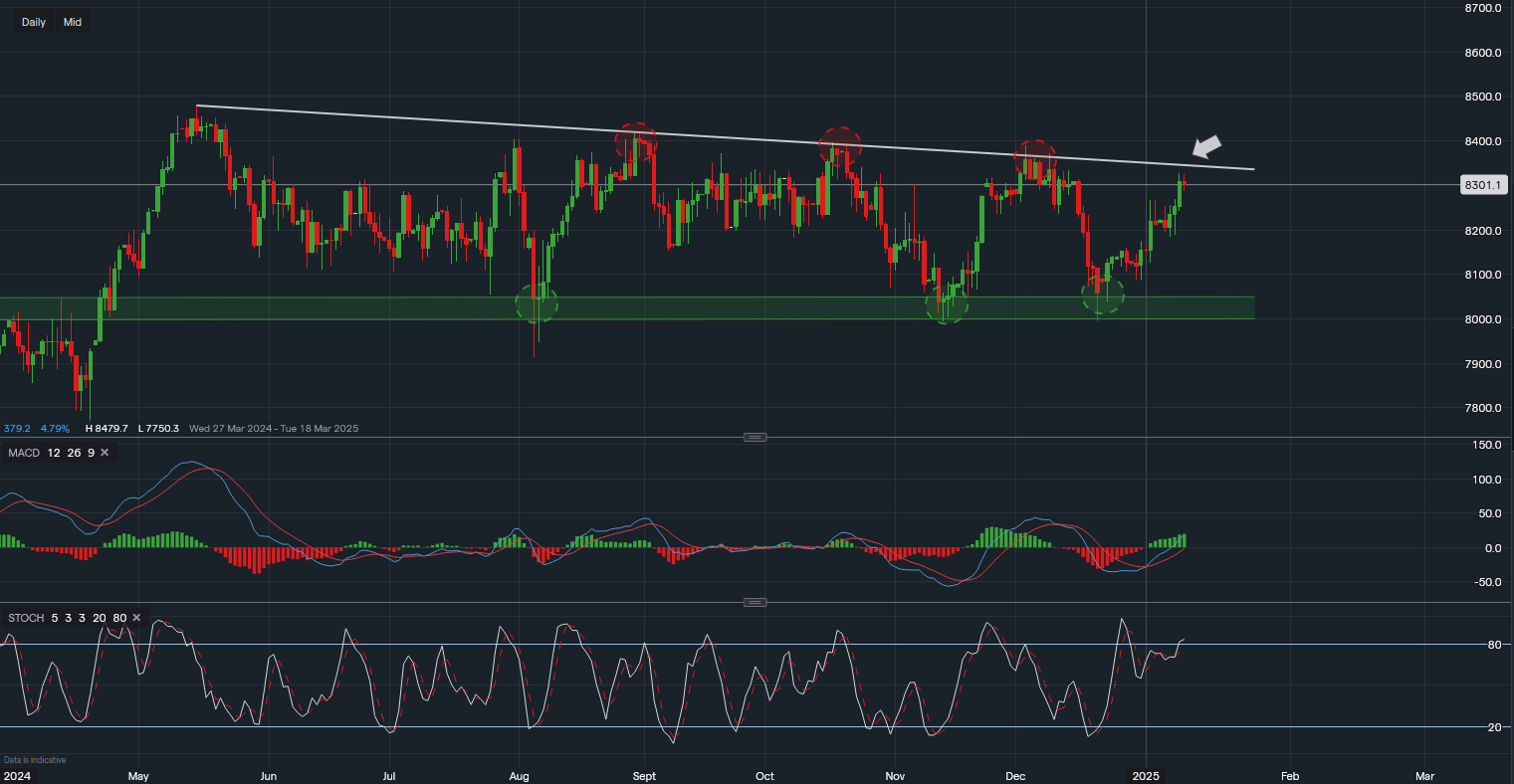
Task: Select the green dashed circle in mid-November
Action: click(x=946, y=303)
